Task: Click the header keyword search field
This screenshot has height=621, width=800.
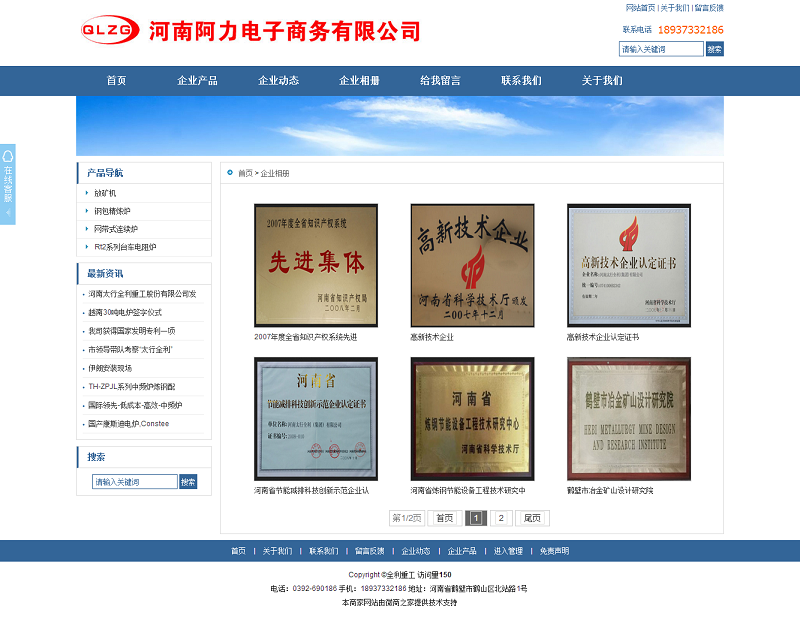Action: [x=661, y=49]
